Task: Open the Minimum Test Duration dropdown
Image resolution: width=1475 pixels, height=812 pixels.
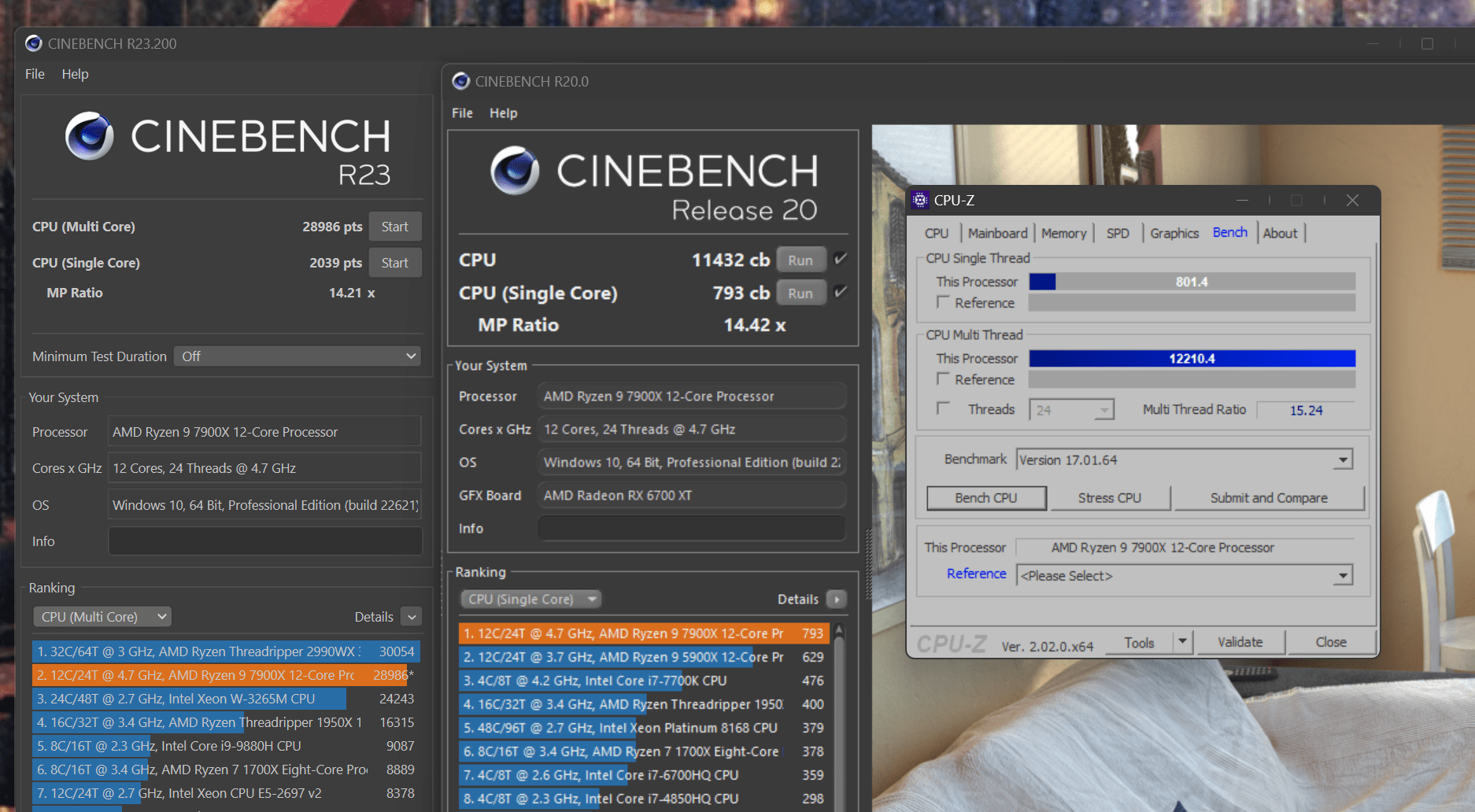Action: (x=298, y=356)
